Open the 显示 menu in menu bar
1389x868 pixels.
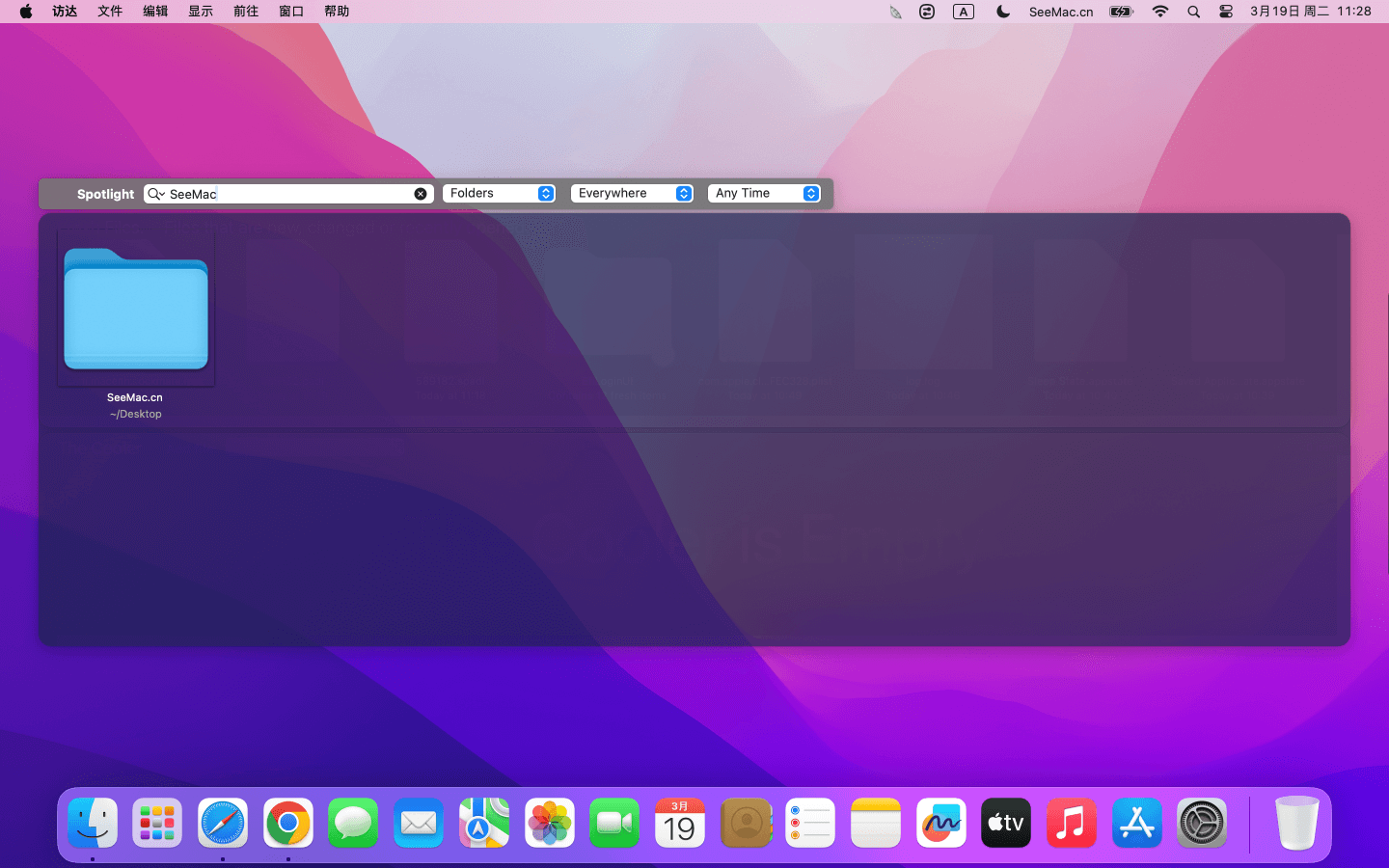[x=201, y=12]
